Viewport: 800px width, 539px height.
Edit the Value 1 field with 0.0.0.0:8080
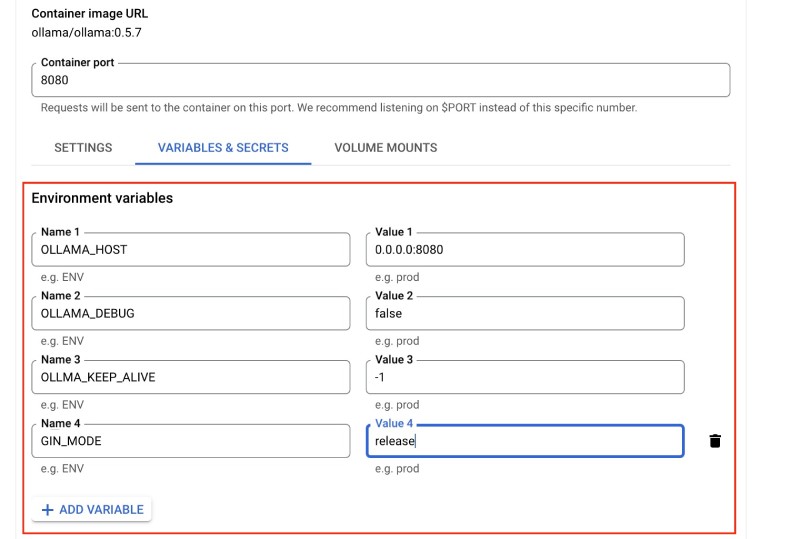click(x=525, y=250)
